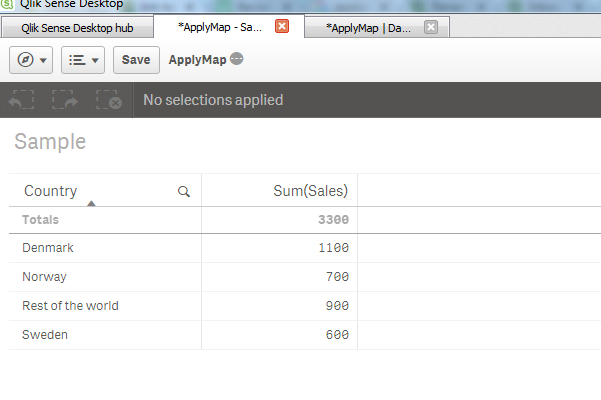Screen dimensions: 601x400
Task: Click the Save button
Action: pyautogui.click(x=136, y=60)
